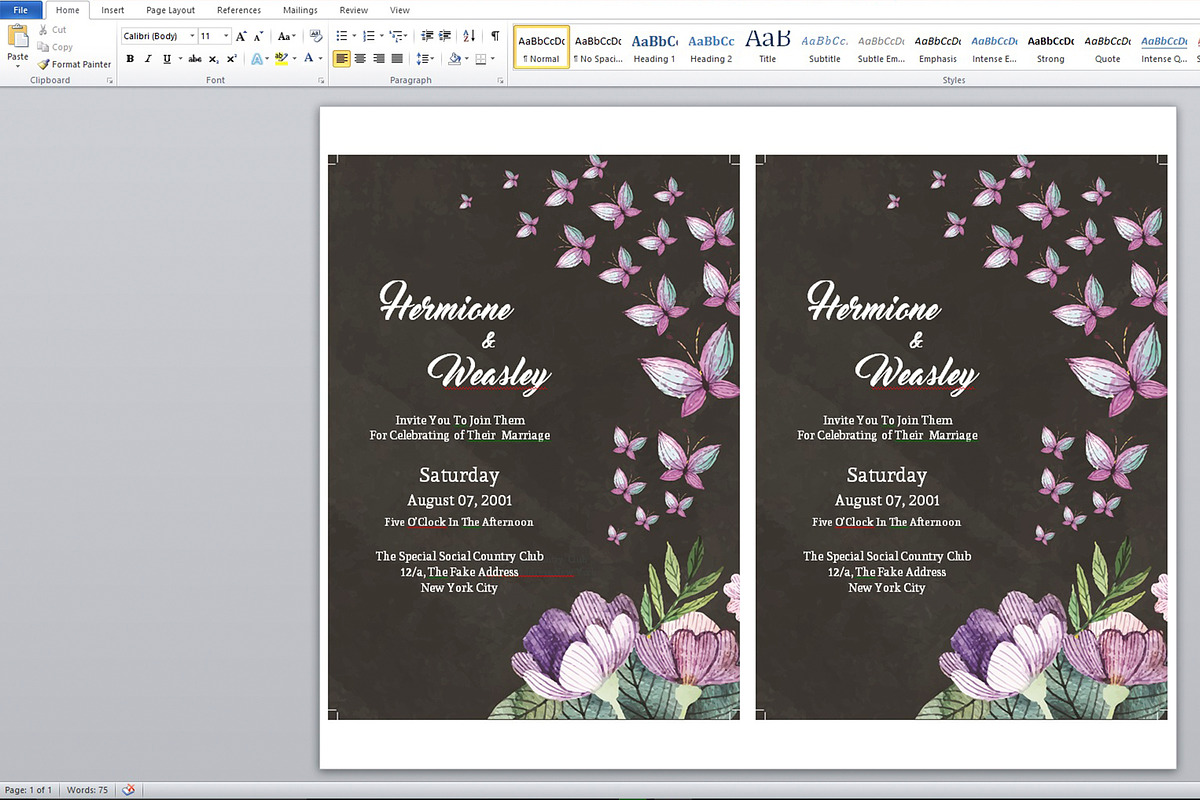Toggle Show/Hide paragraph marks
Screen dimensions: 1200x800
point(495,36)
